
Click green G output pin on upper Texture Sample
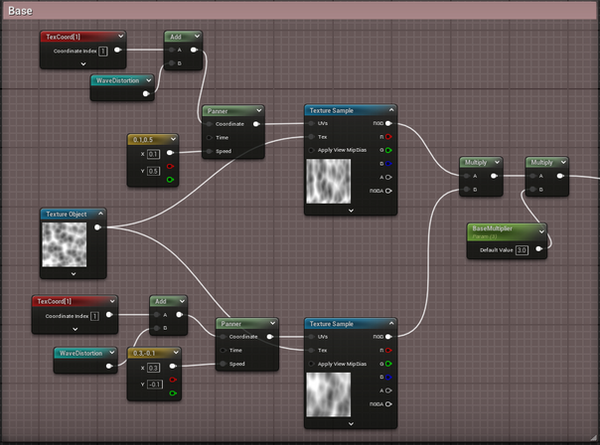coord(389,150)
